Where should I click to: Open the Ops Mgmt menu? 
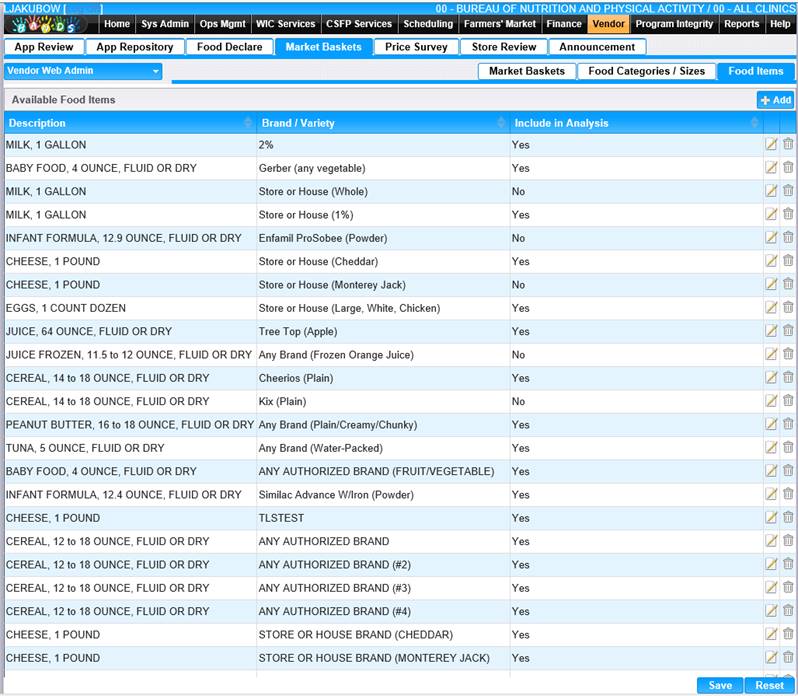tap(222, 24)
